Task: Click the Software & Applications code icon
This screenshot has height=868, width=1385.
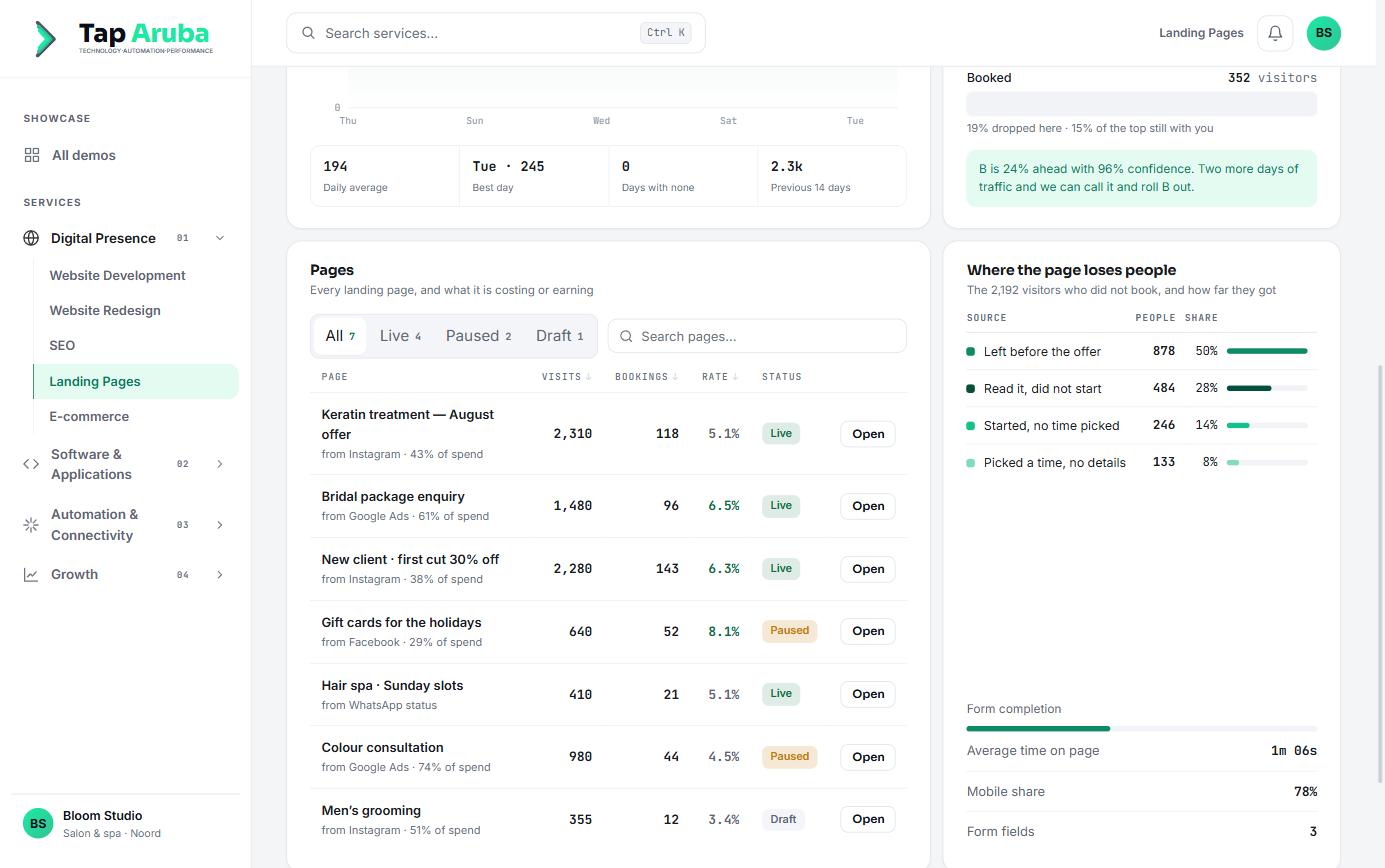Action: [x=31, y=464]
